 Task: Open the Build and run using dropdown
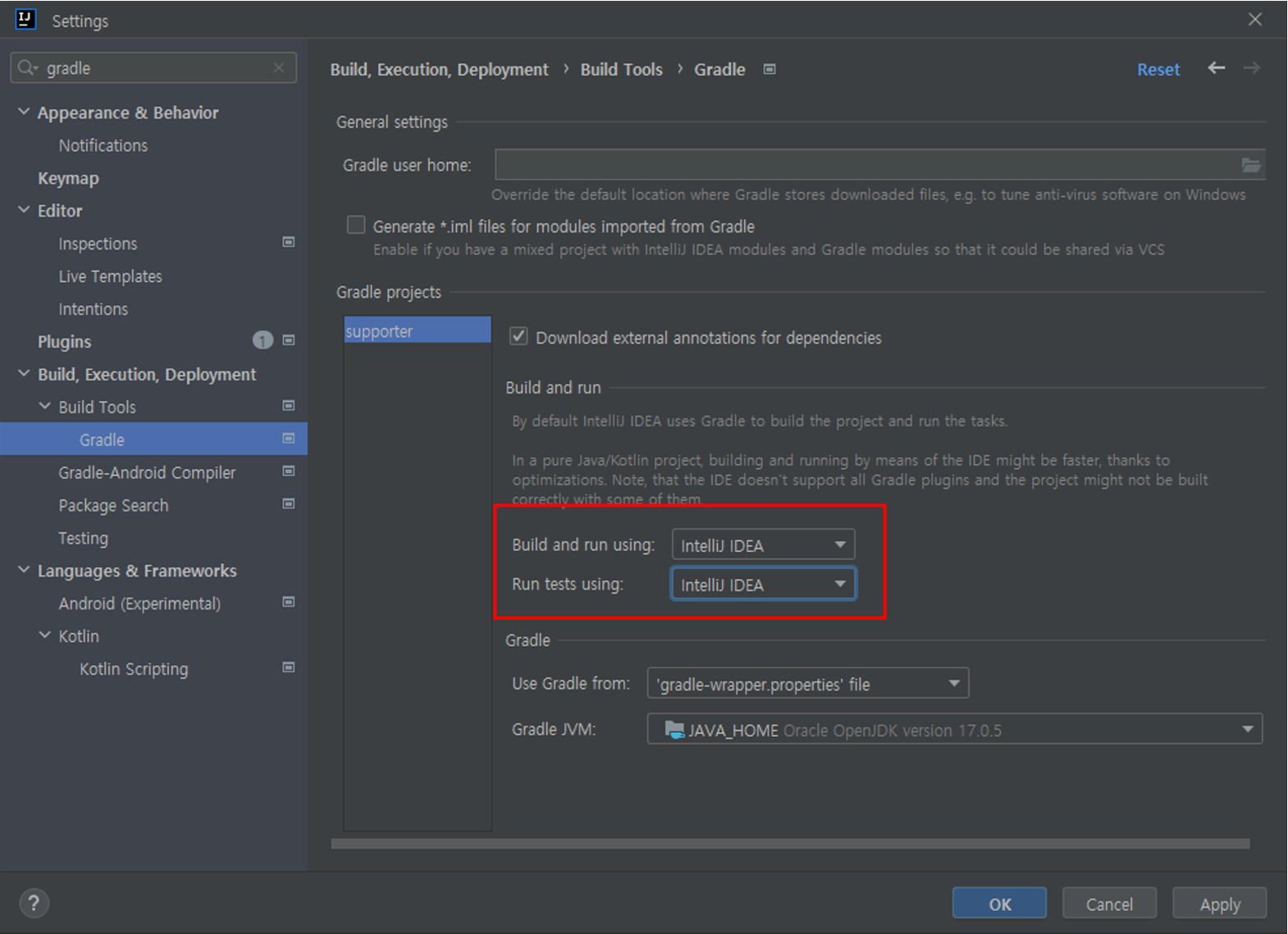point(763,545)
